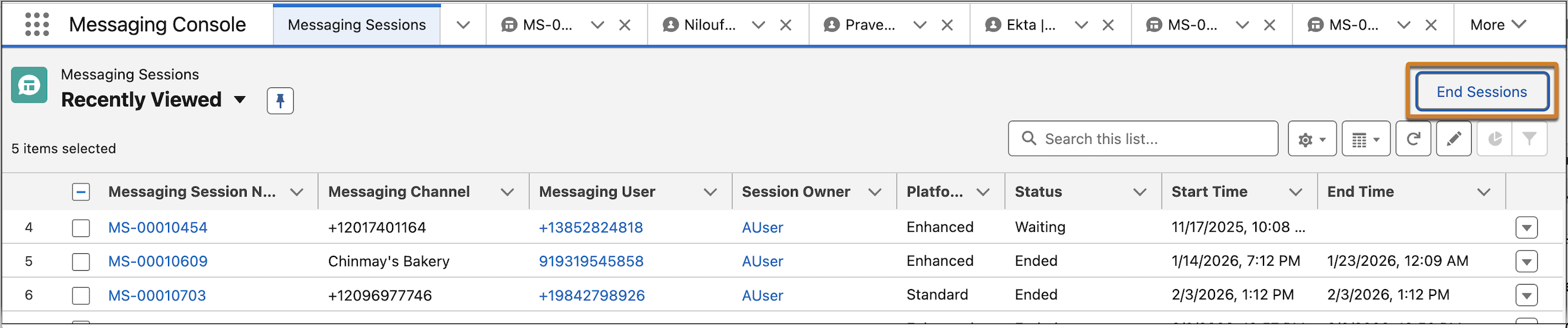Open the list view controls gear
1568x328 pixels.
click(1312, 139)
